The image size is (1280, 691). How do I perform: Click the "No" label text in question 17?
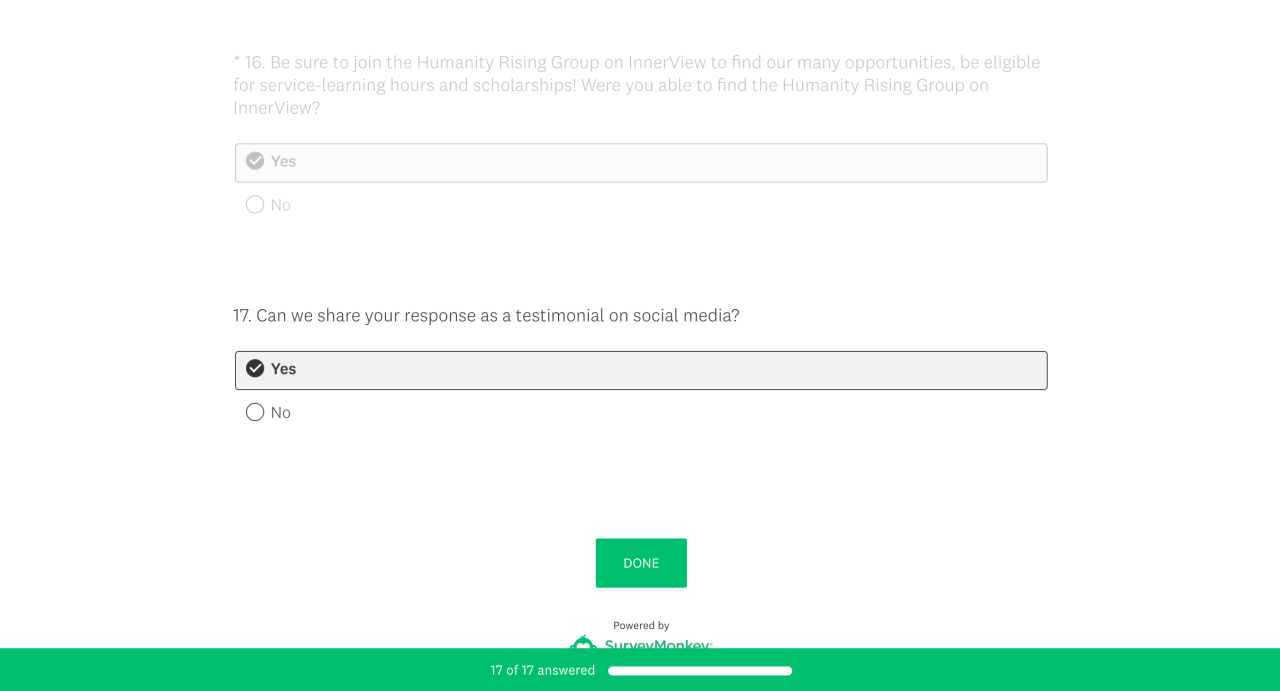281,412
